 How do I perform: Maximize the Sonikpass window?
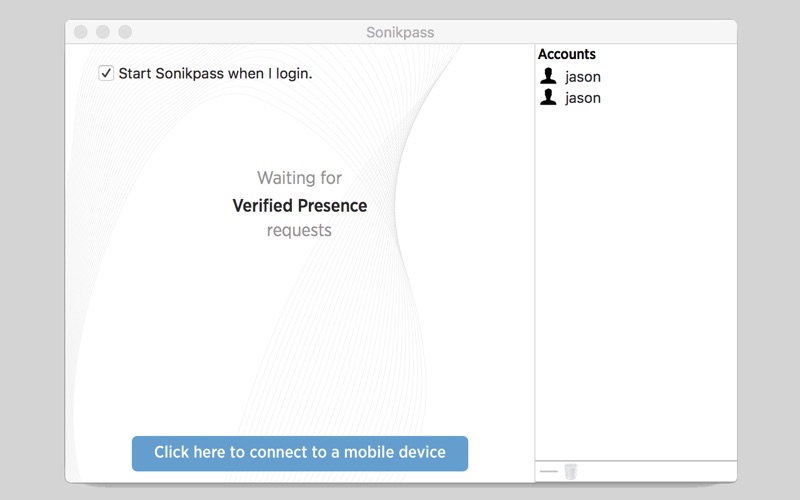pos(125,32)
